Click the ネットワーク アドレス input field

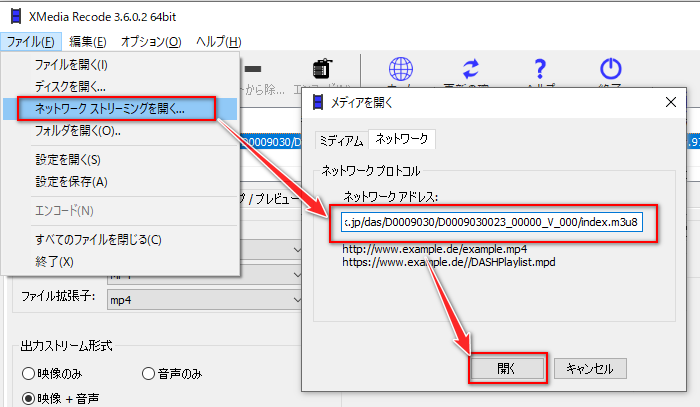(492, 222)
